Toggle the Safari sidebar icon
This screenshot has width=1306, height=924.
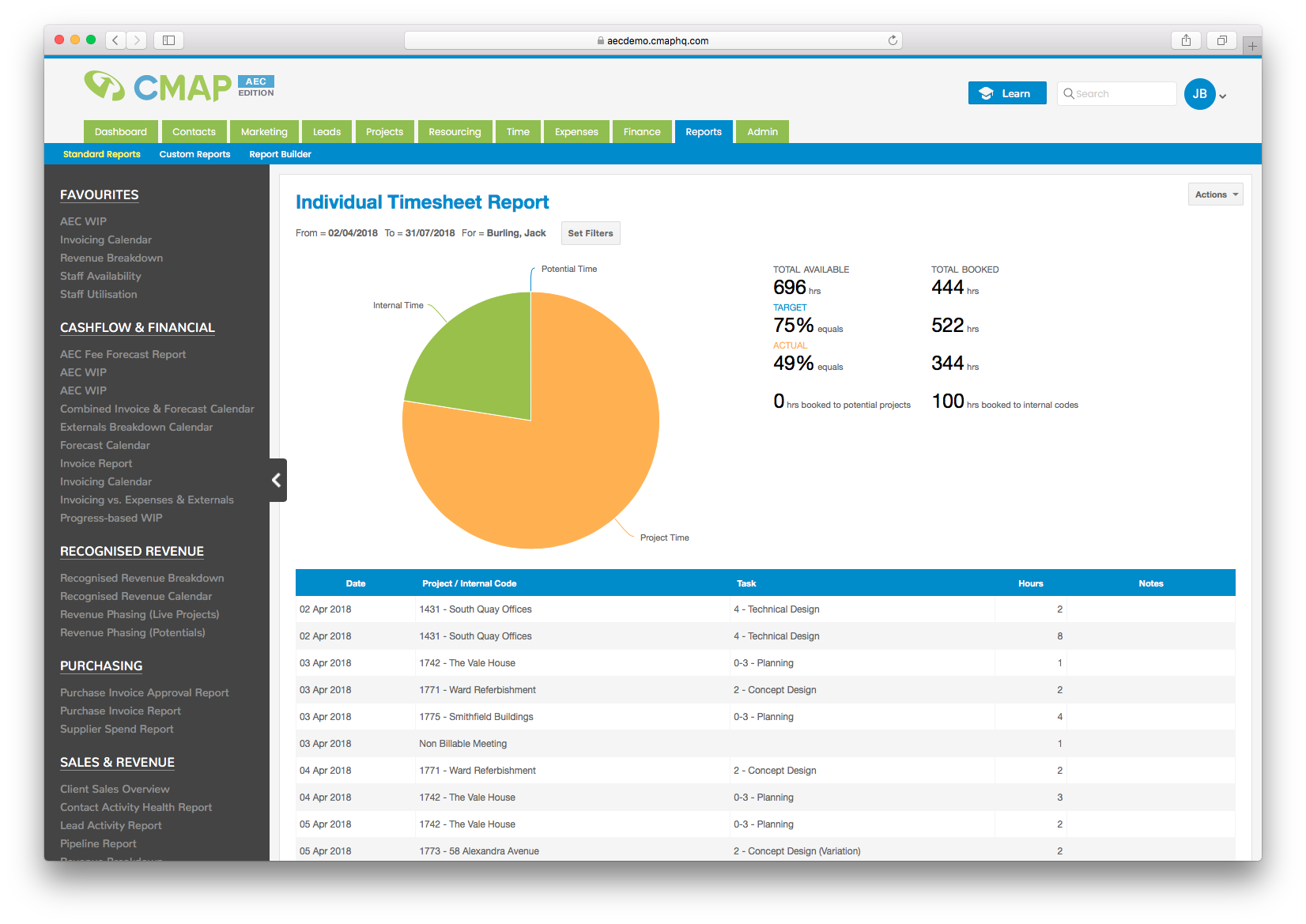click(x=168, y=40)
